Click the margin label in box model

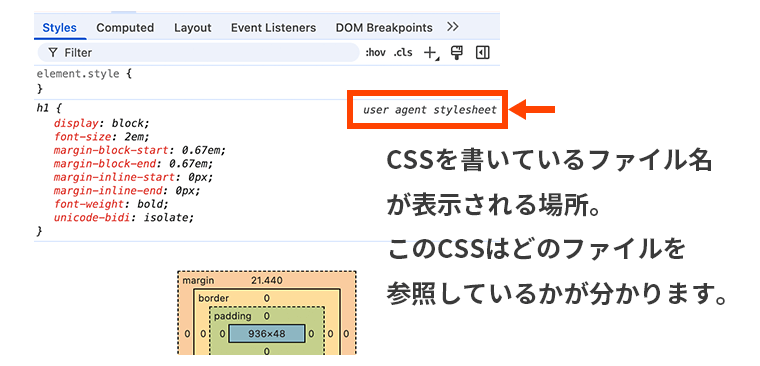pyautogui.click(x=198, y=281)
